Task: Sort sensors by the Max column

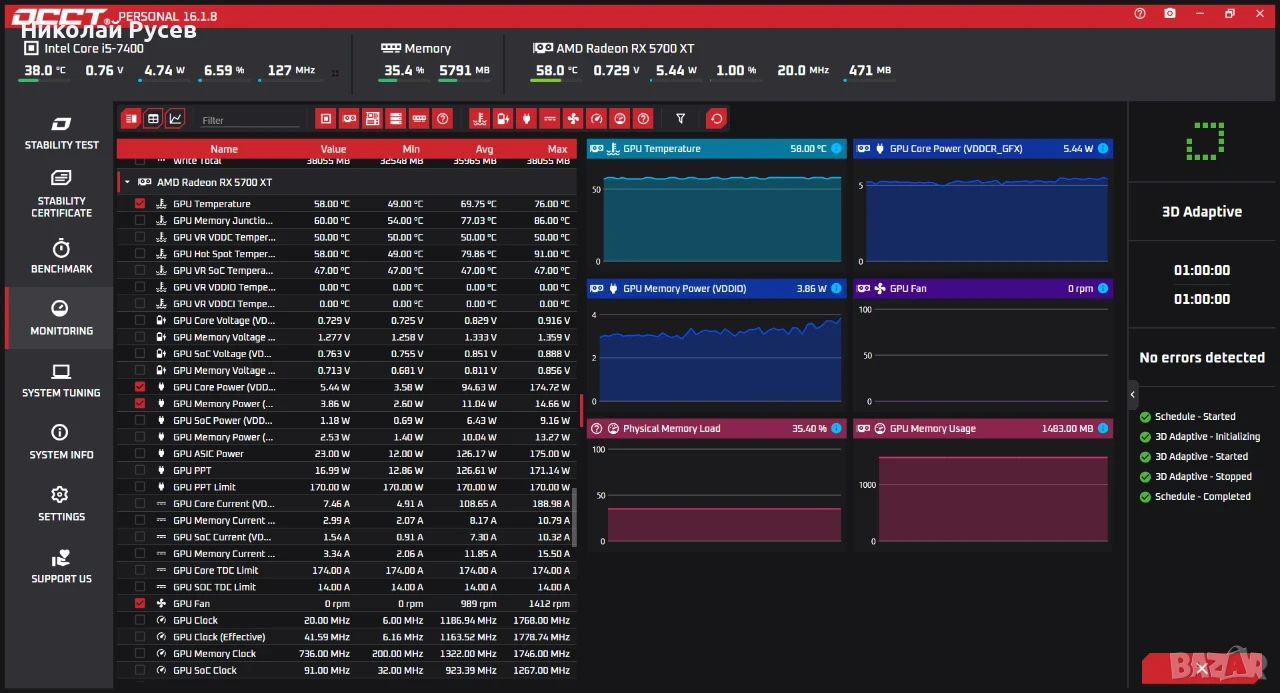Action: point(557,149)
